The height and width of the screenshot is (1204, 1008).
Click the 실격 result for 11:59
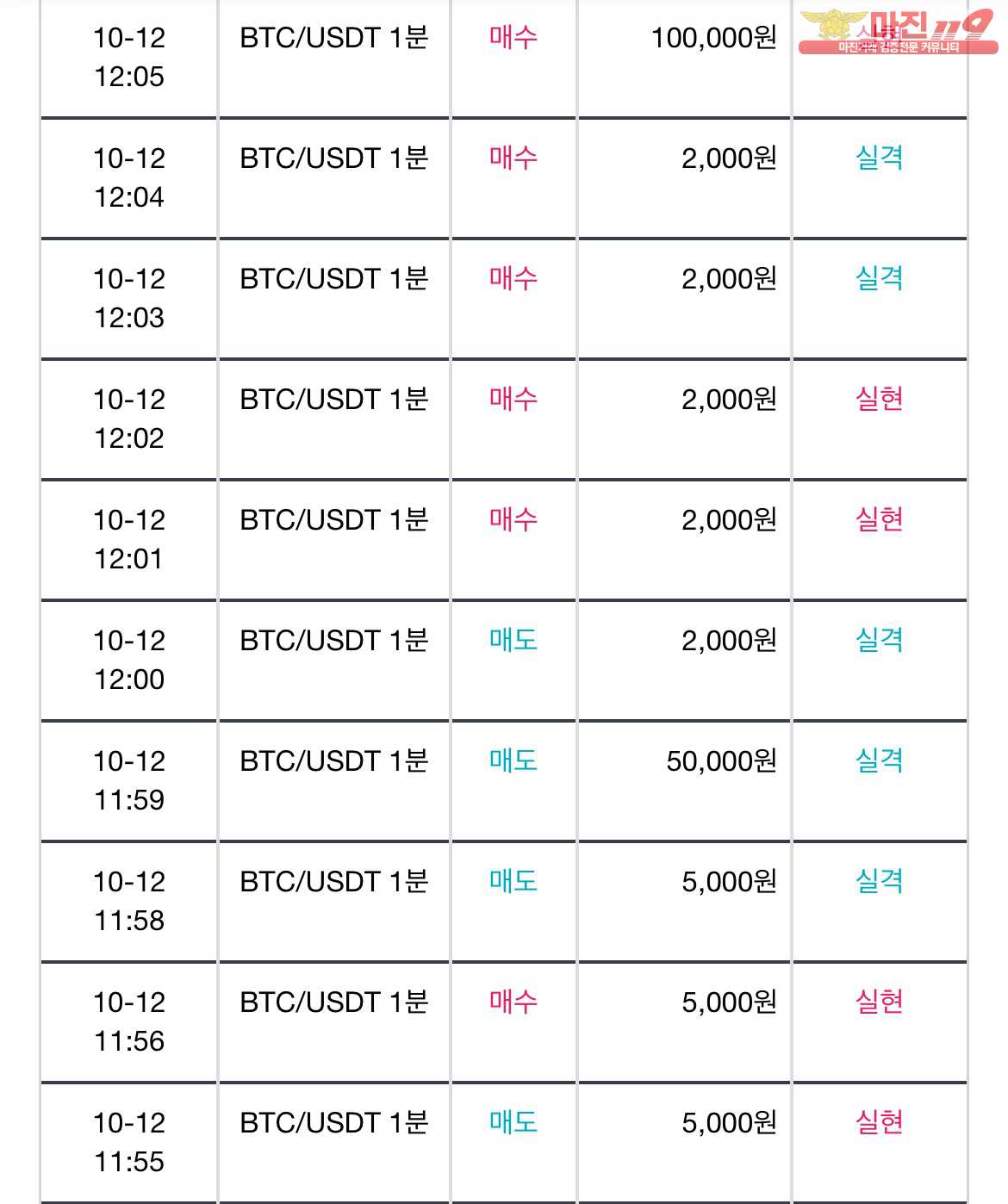click(879, 760)
